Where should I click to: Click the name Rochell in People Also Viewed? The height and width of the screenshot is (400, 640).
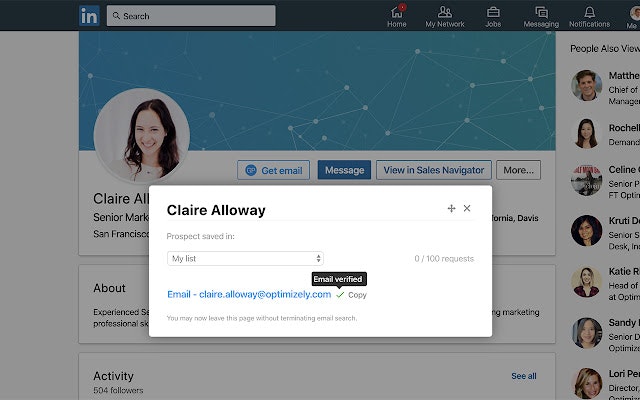point(624,128)
